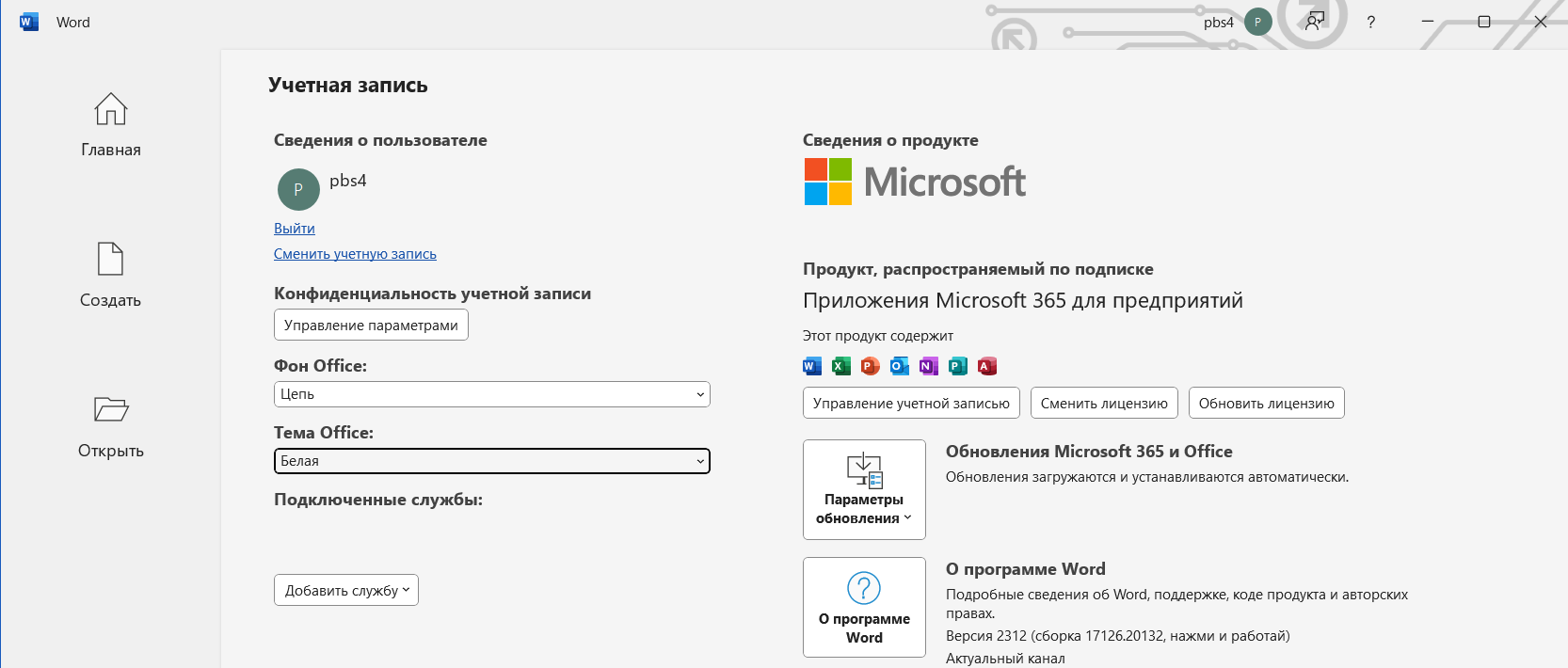The width and height of the screenshot is (1568, 668).
Task: Click the Выйти sign-out link
Action: click(x=295, y=229)
